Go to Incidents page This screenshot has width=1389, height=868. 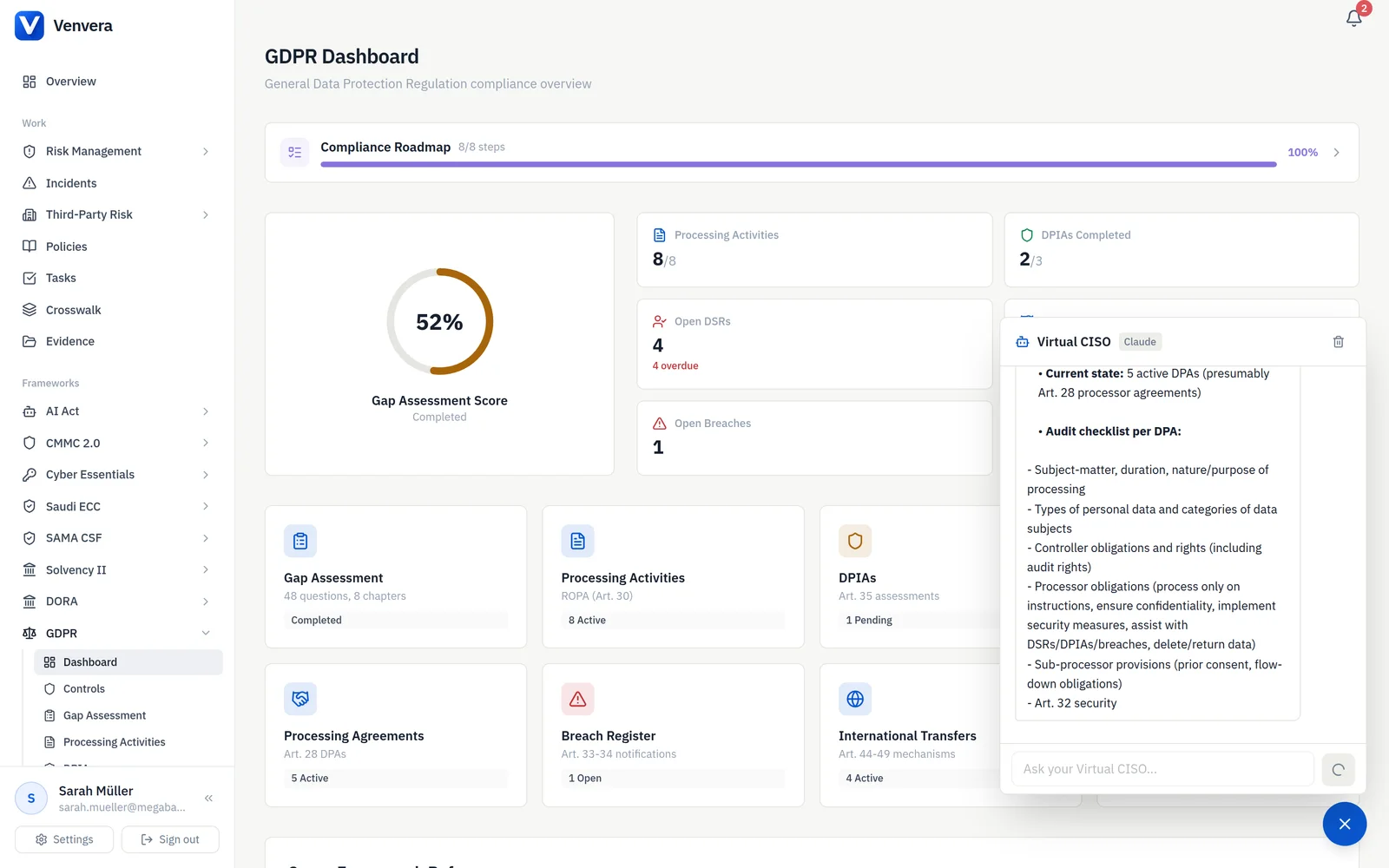(117, 183)
